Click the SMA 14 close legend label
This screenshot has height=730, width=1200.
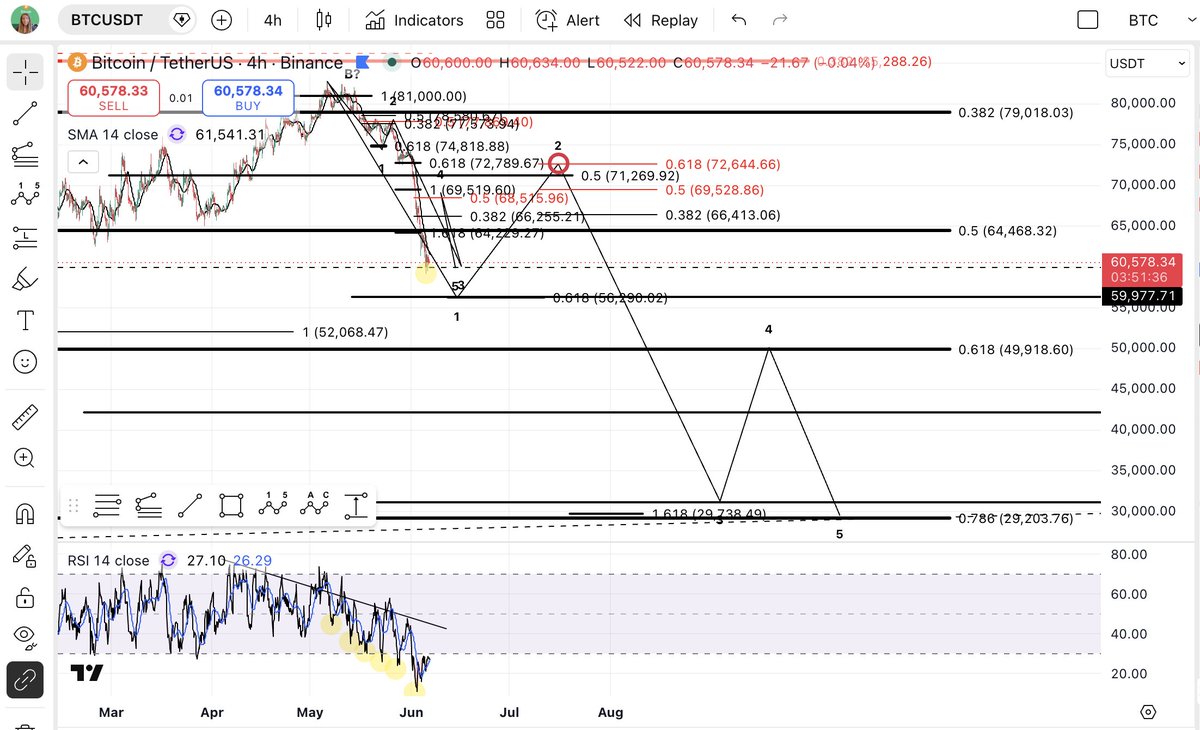click(x=113, y=134)
